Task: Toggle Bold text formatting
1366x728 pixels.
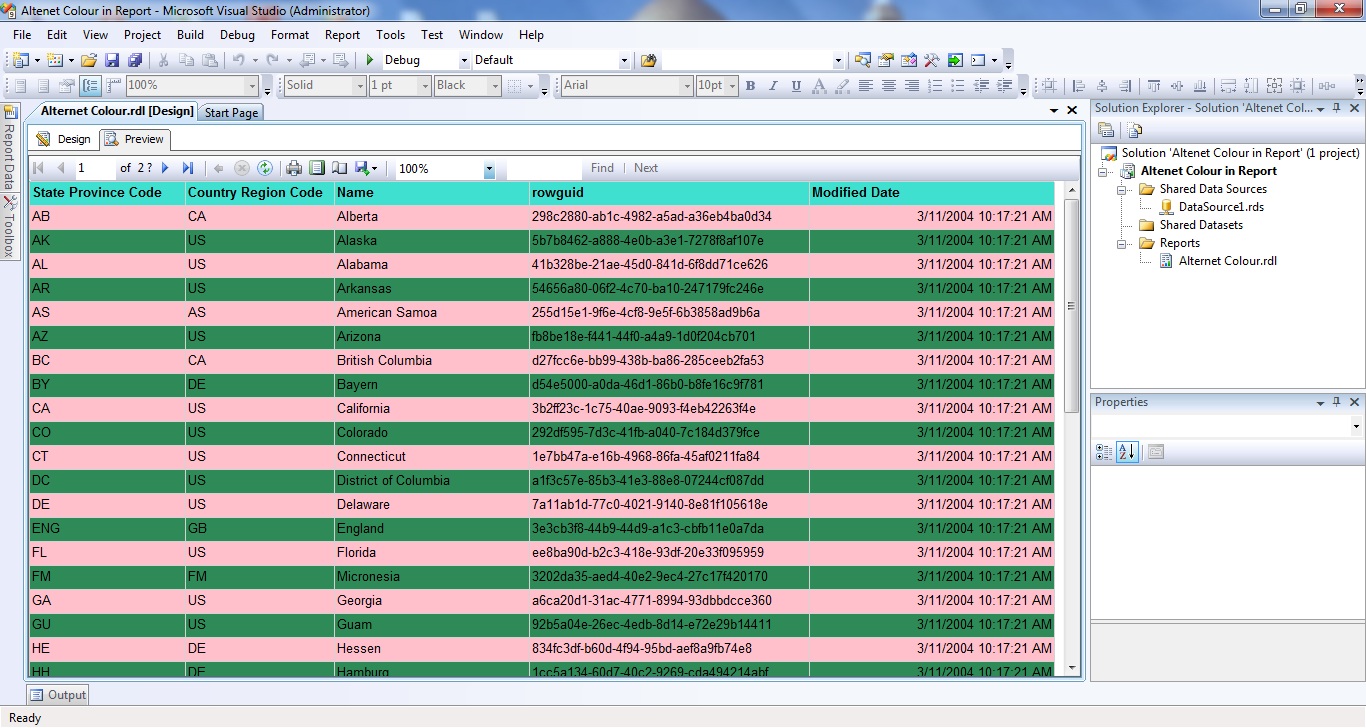Action: tap(749, 86)
